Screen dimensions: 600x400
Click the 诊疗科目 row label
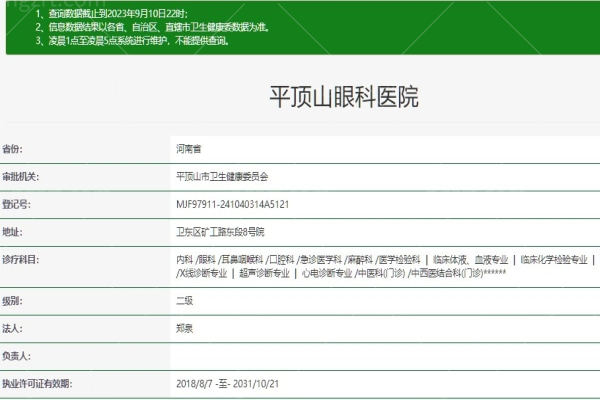click(20, 259)
